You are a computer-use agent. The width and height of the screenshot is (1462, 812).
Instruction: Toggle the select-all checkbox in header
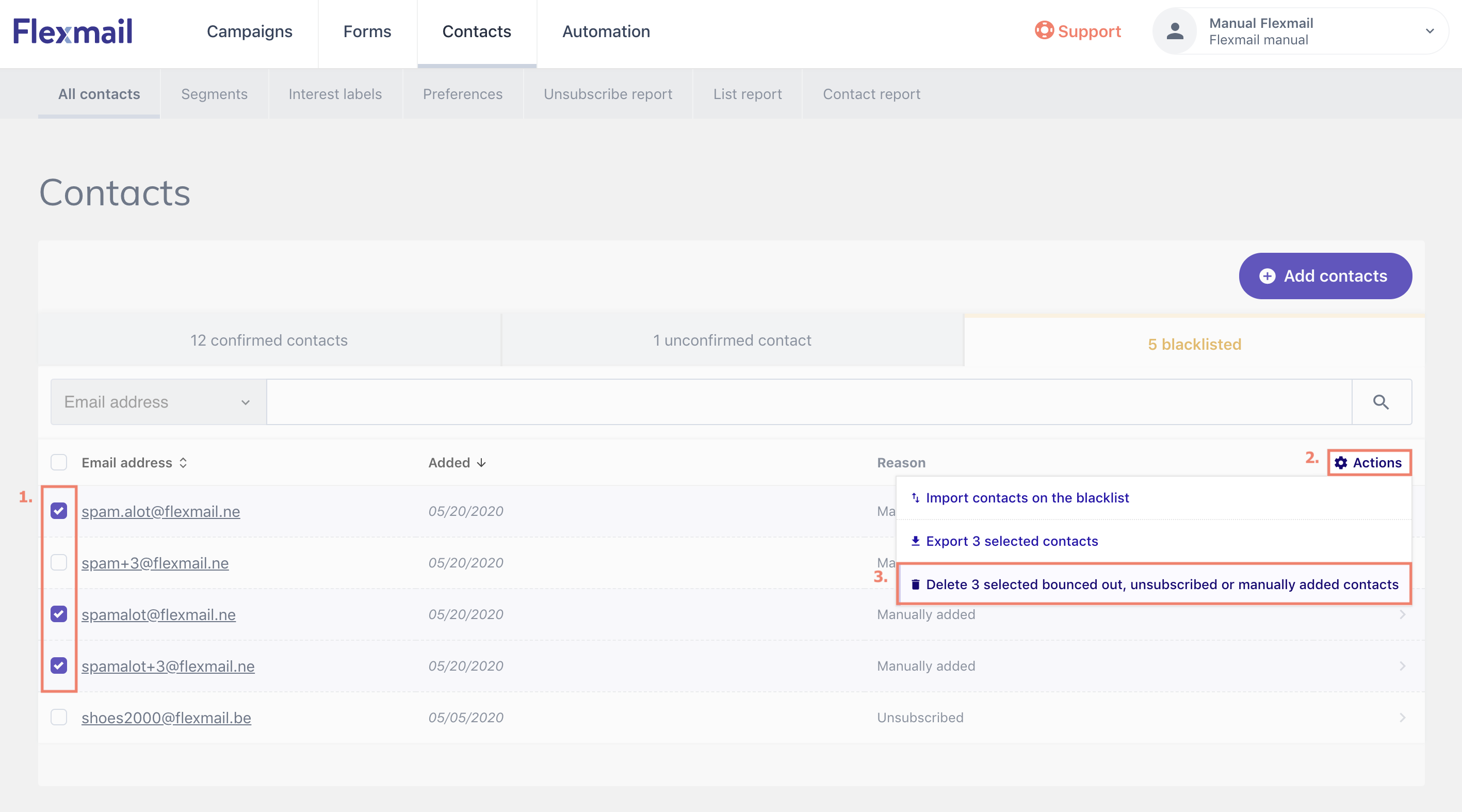point(59,462)
